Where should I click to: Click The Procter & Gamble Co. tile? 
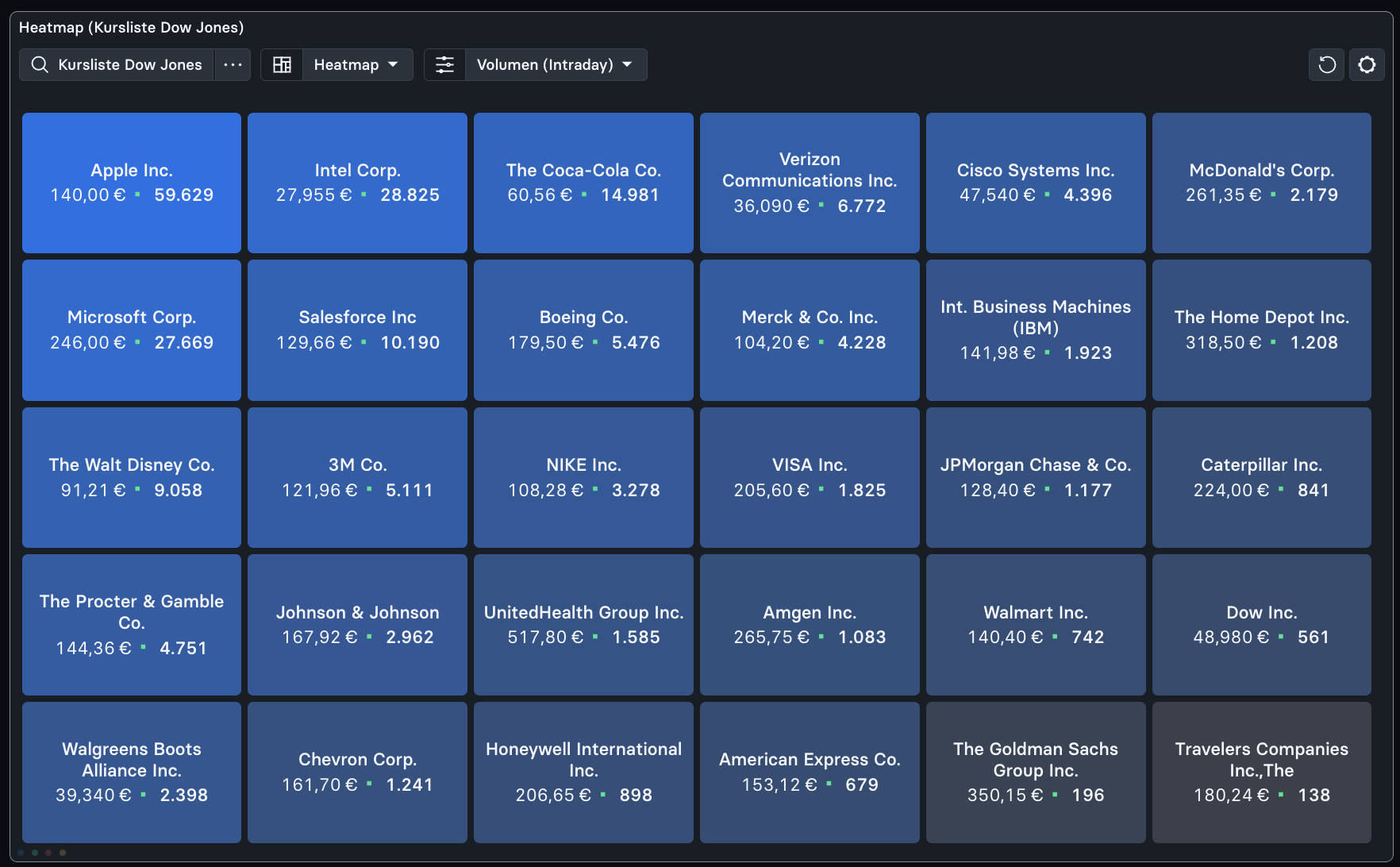(x=132, y=625)
